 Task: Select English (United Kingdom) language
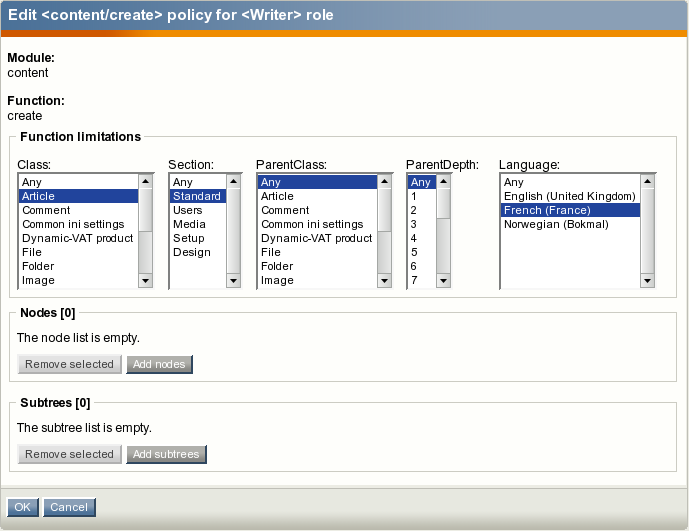click(x=570, y=196)
